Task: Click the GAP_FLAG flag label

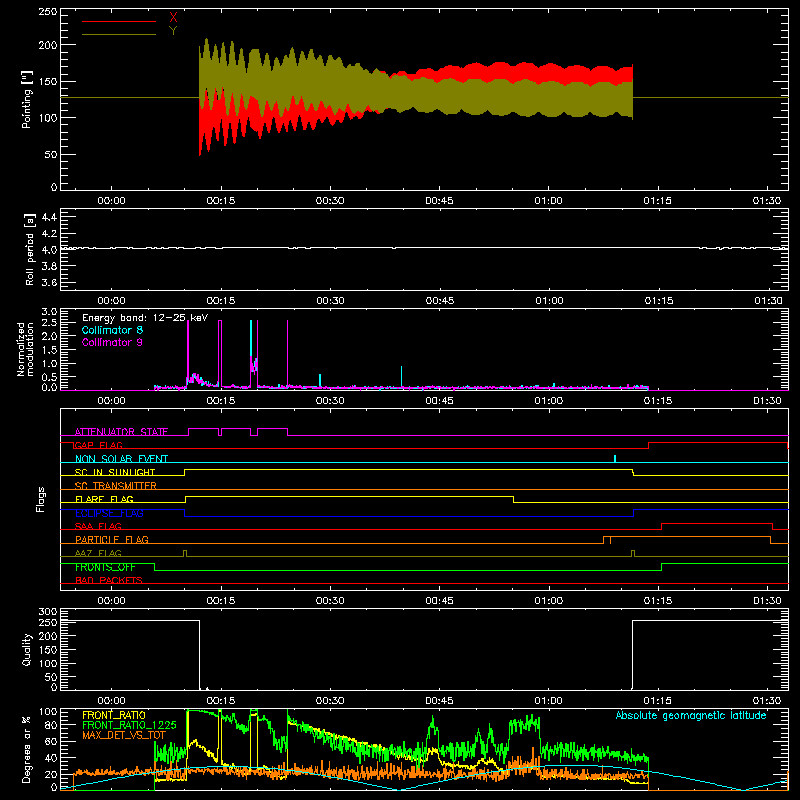Action: (x=98, y=445)
